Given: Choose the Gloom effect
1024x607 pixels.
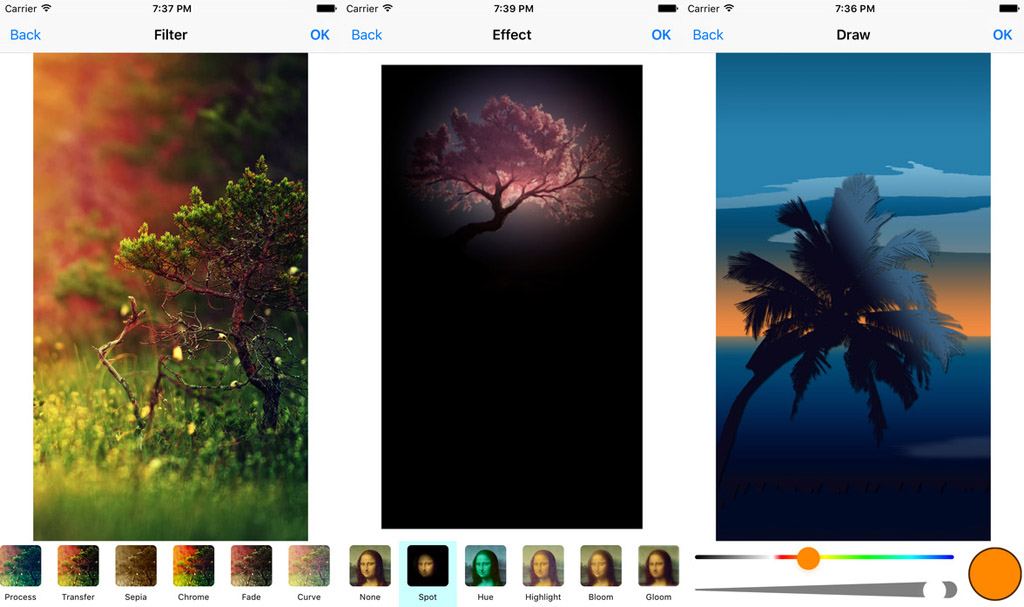Looking at the screenshot, I should tap(658, 566).
